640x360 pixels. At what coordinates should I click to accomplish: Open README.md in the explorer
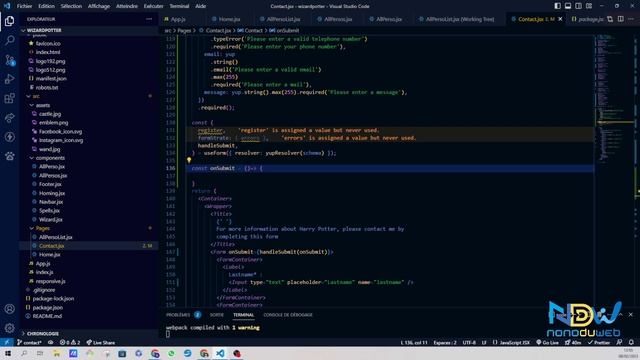pos(47,316)
